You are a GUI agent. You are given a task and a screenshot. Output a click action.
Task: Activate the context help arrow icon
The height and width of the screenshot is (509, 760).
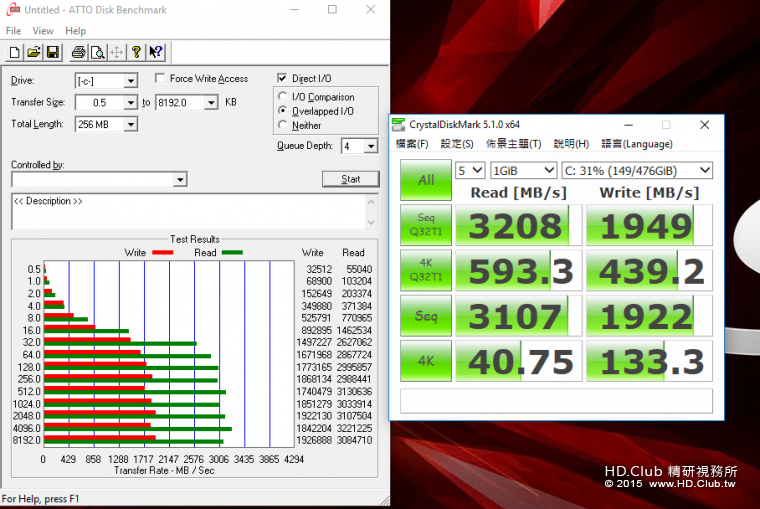[156, 52]
